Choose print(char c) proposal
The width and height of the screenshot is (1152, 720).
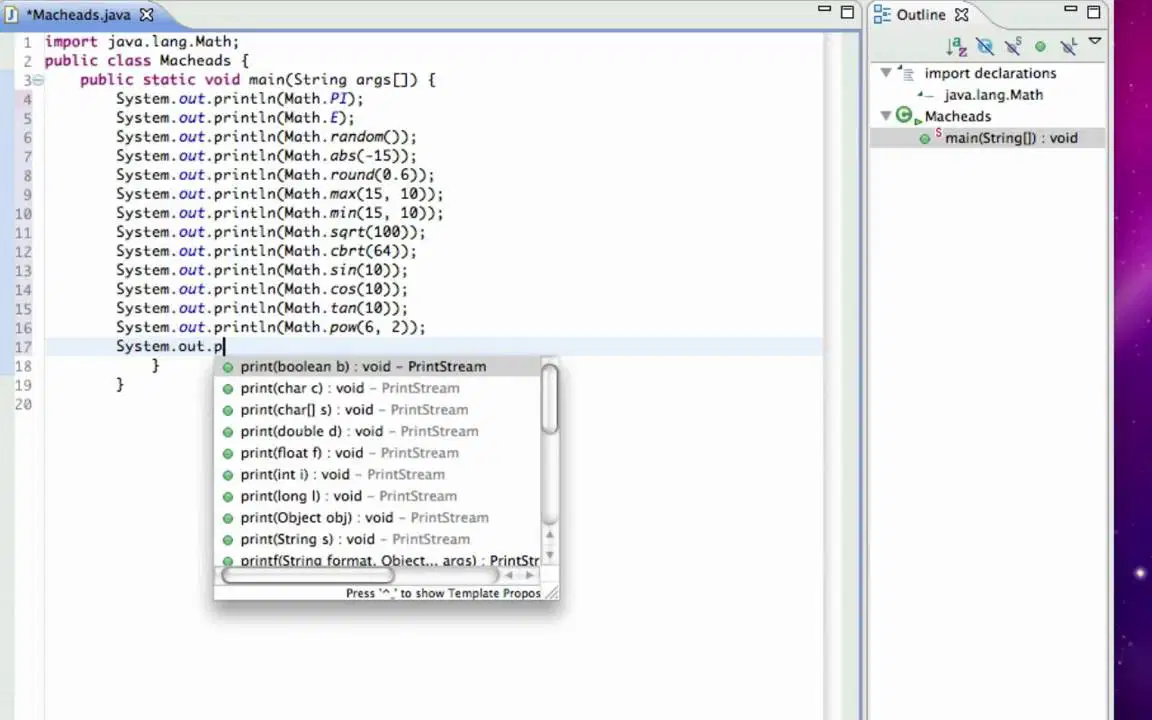[378, 388]
